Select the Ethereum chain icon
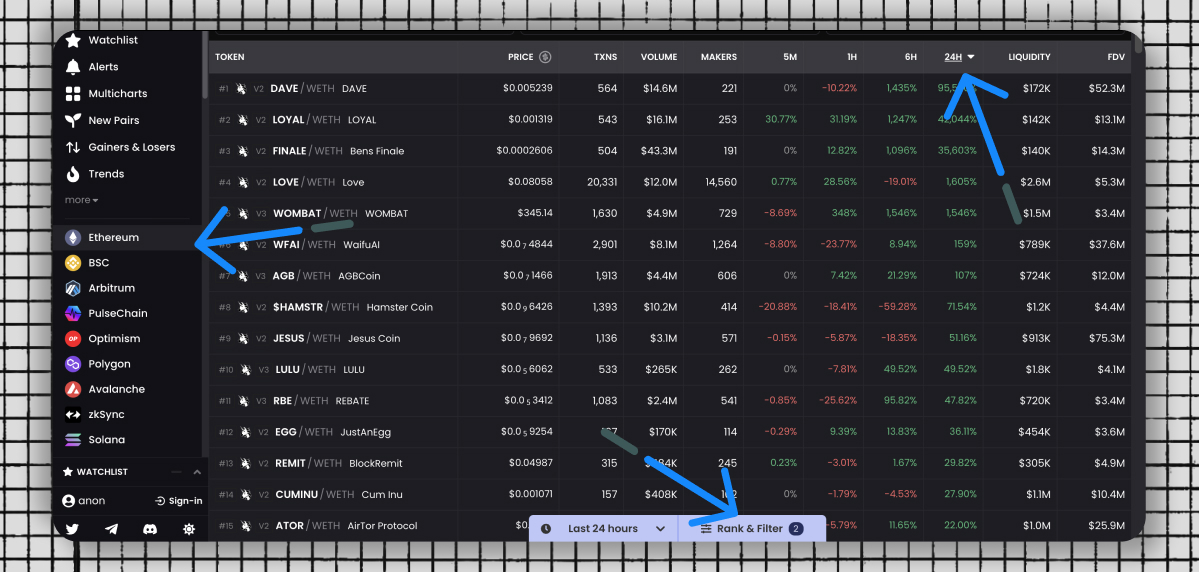This screenshot has height=572, width=1199. coord(73,238)
